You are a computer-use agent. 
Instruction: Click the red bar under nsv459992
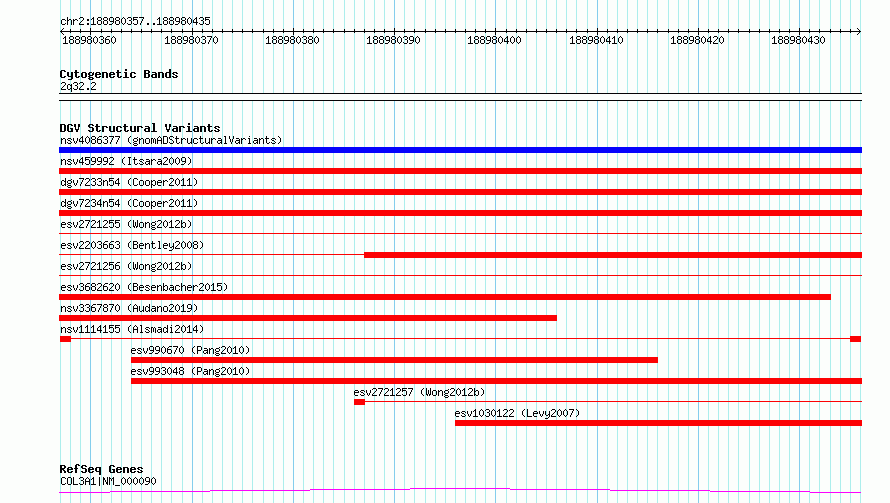pos(460,171)
